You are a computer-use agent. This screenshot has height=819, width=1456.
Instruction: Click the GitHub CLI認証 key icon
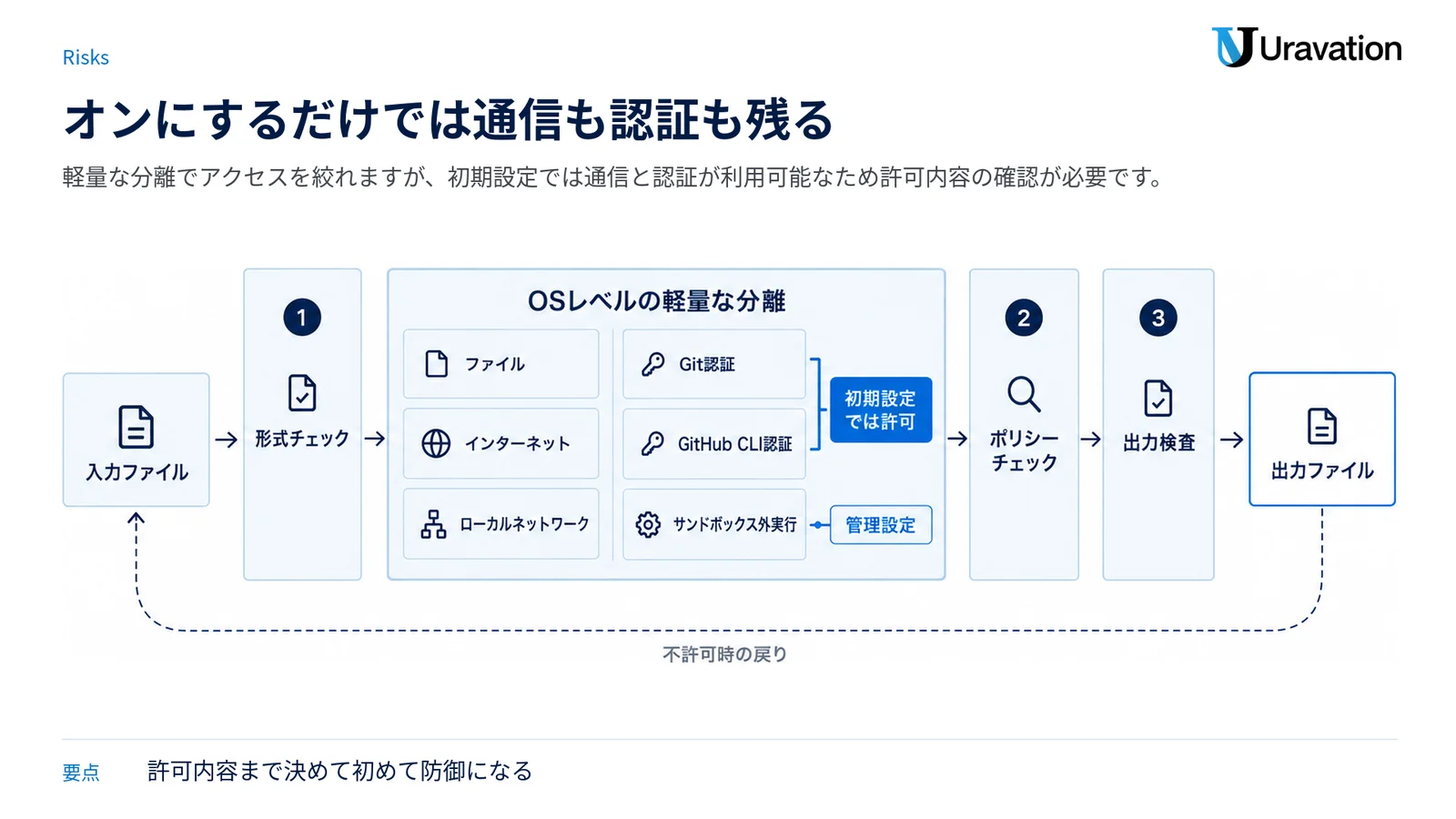[x=652, y=443]
